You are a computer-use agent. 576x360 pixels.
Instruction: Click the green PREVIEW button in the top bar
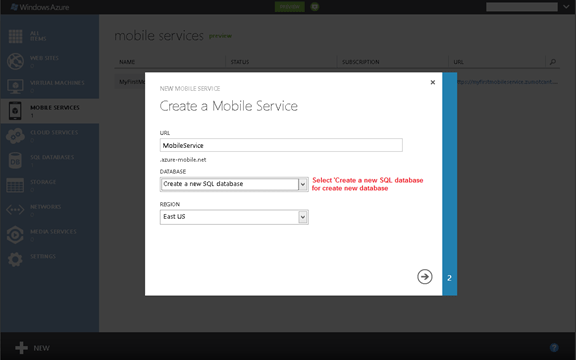click(x=289, y=7)
